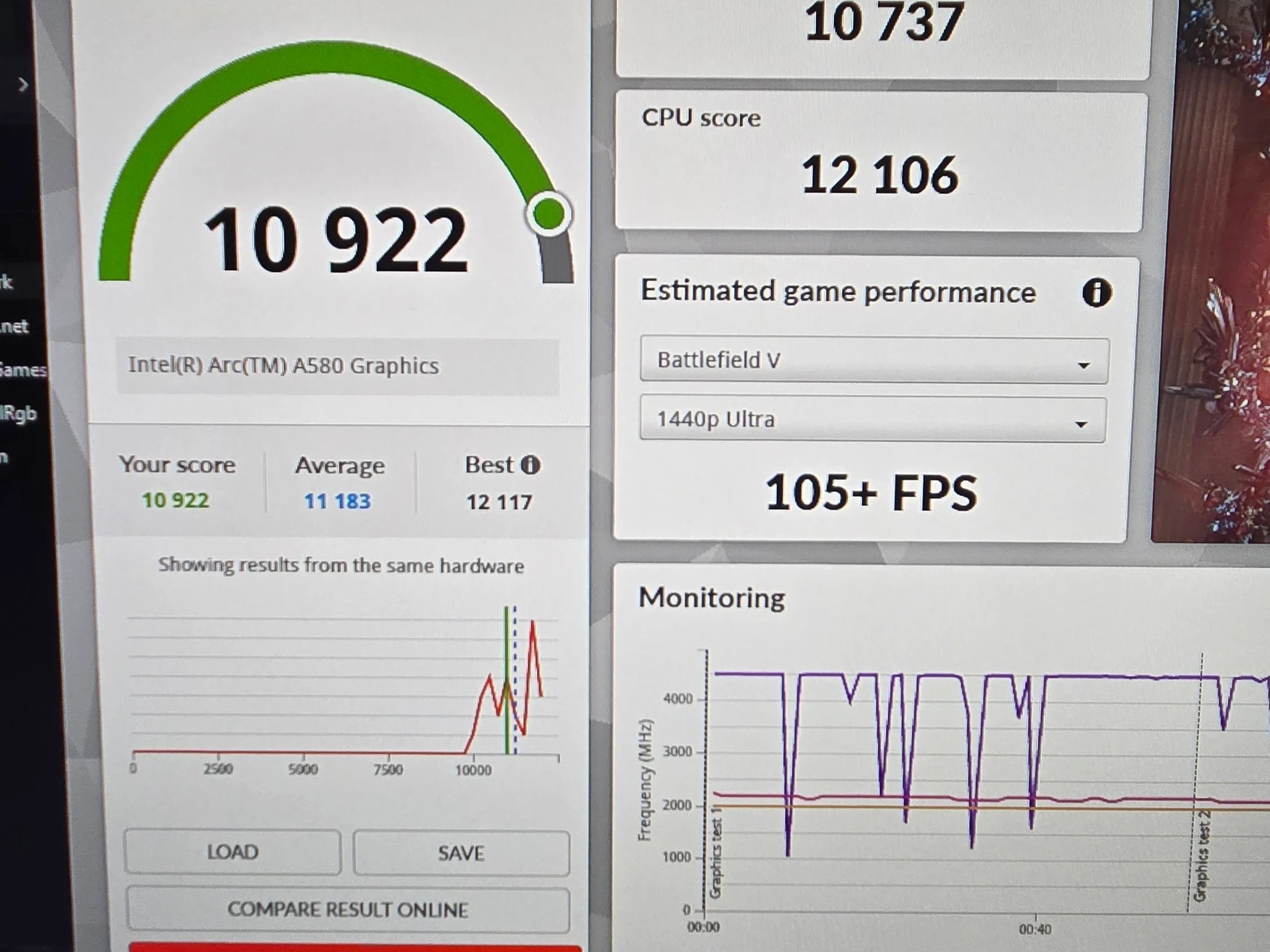Click the 10 737 graphics score value
This screenshot has width=1270, height=952.
884,23
